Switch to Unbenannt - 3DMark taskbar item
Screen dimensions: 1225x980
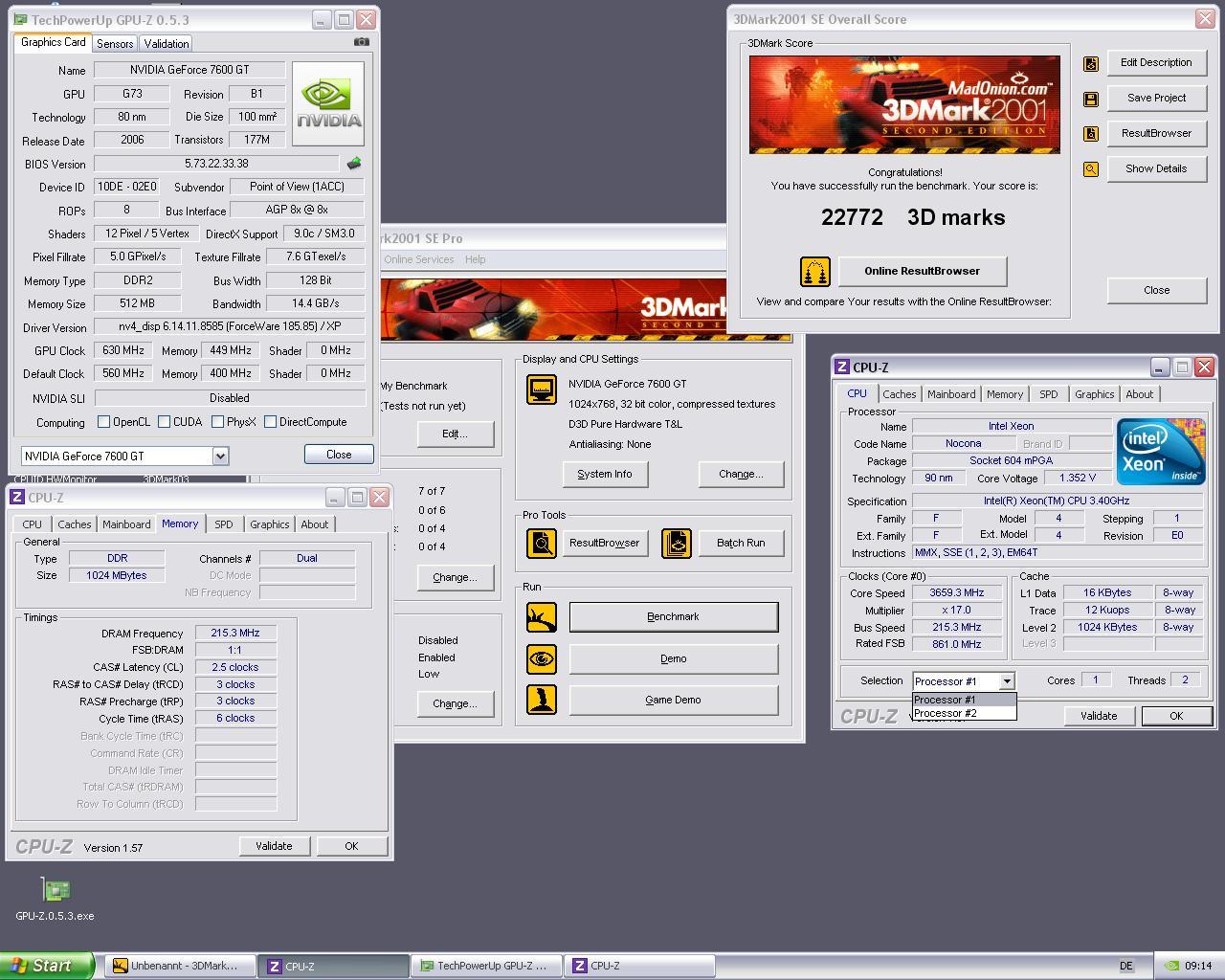click(x=181, y=966)
